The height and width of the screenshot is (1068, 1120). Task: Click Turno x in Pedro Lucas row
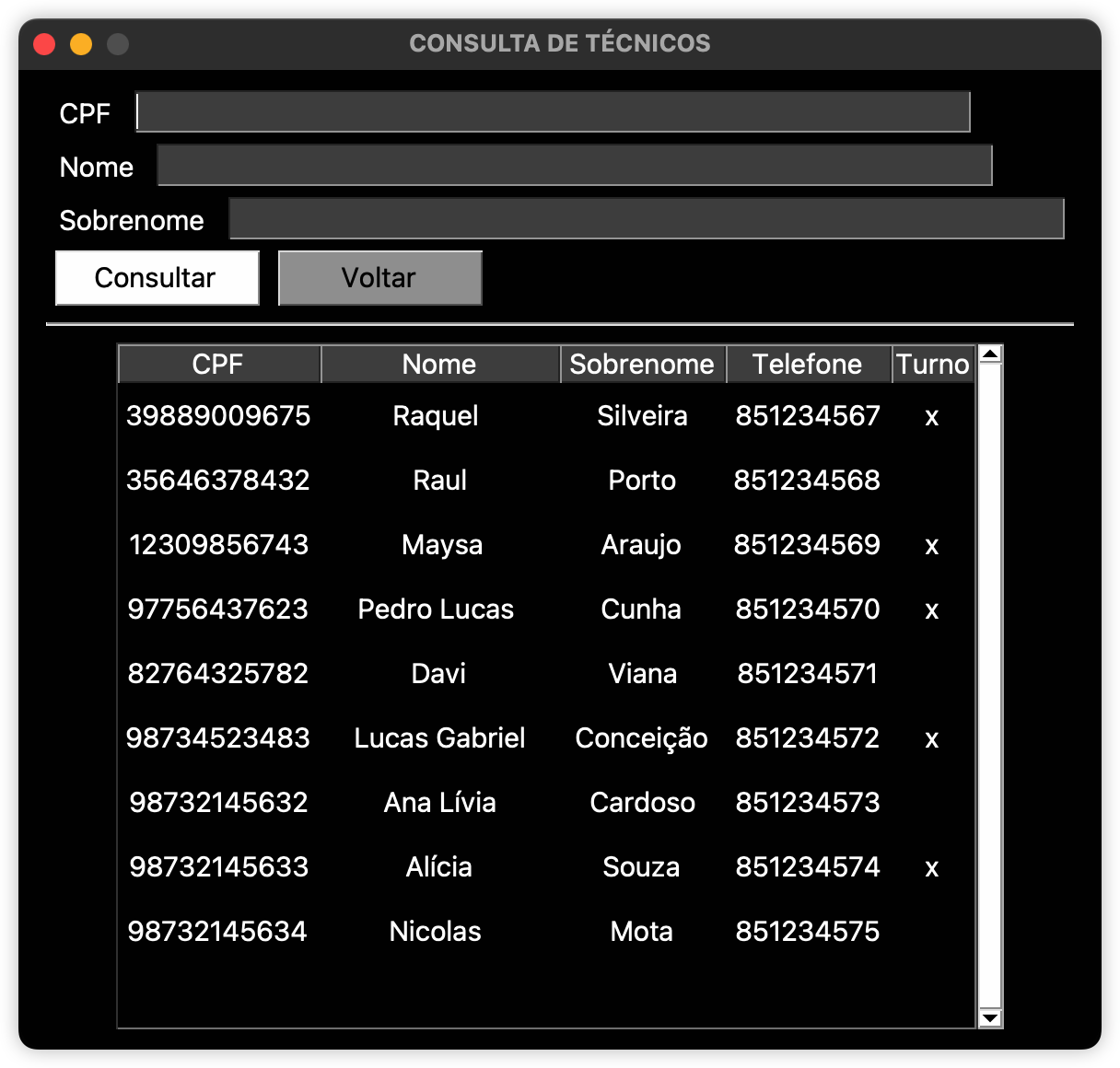(932, 611)
